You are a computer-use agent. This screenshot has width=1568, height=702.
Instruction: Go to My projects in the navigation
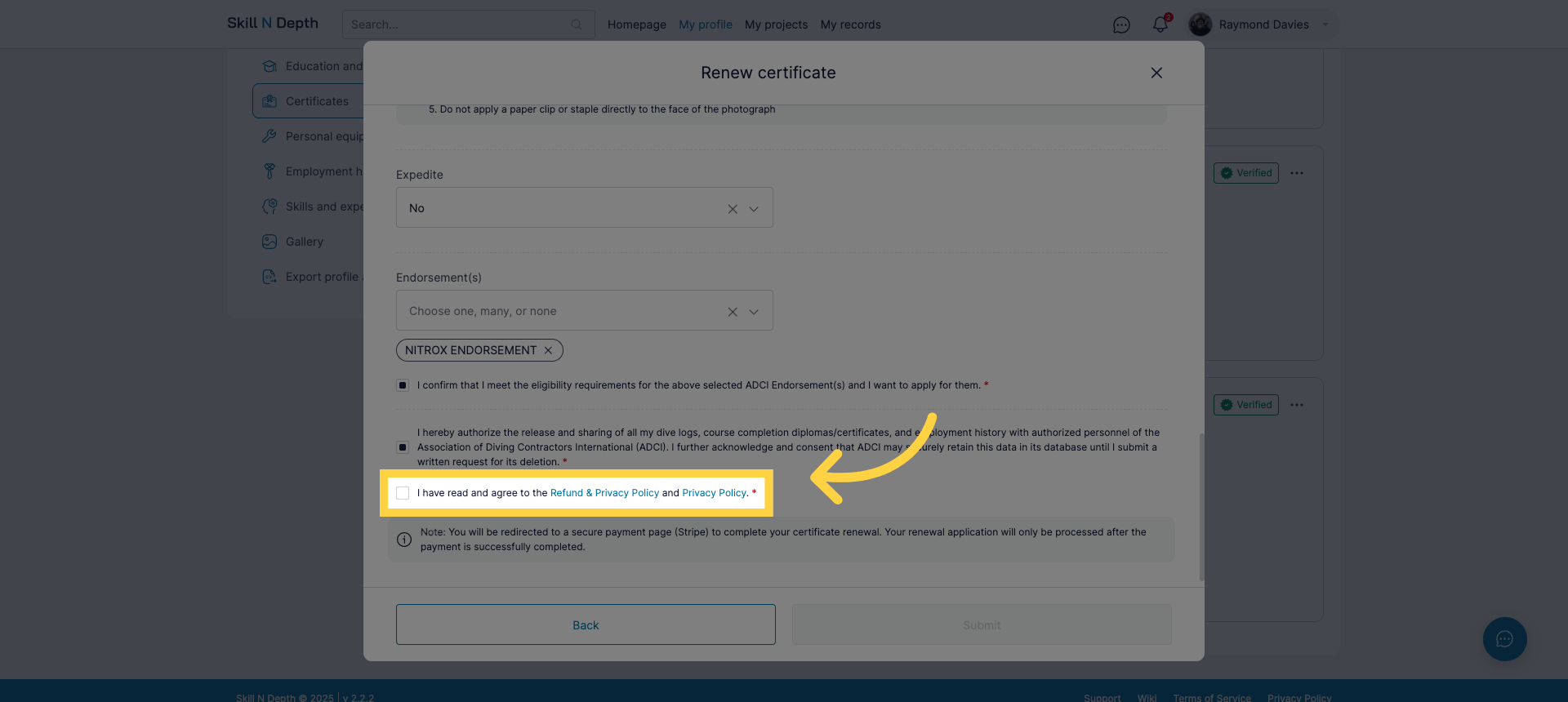[776, 24]
